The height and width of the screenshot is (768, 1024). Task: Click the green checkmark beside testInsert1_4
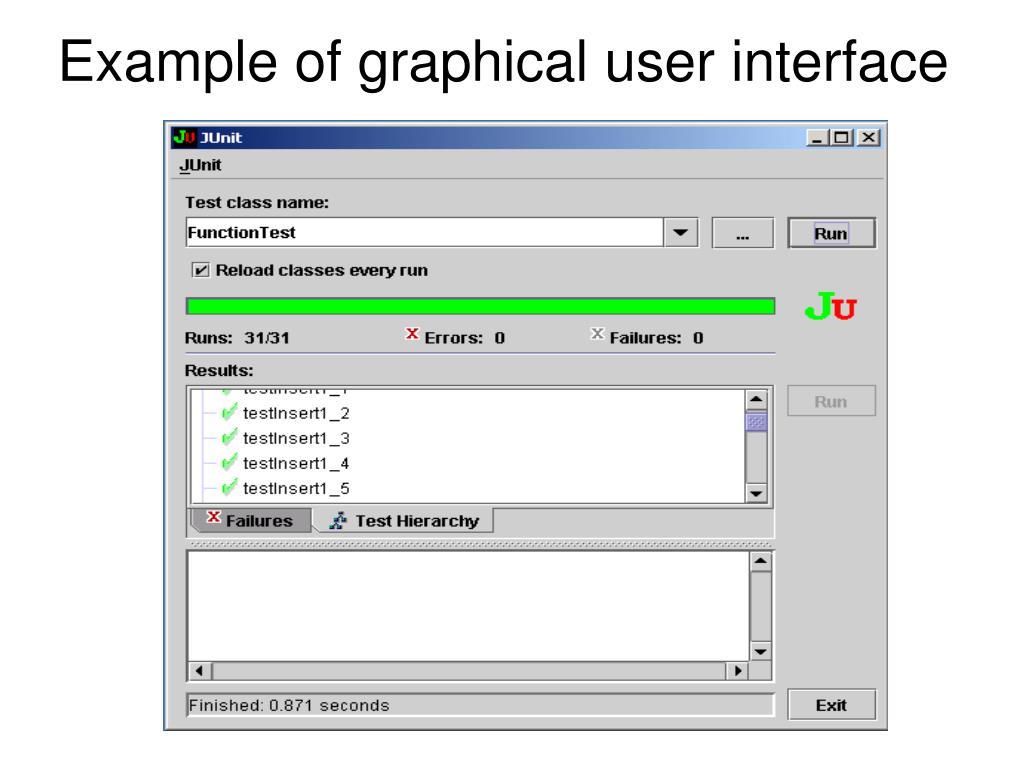click(x=229, y=463)
